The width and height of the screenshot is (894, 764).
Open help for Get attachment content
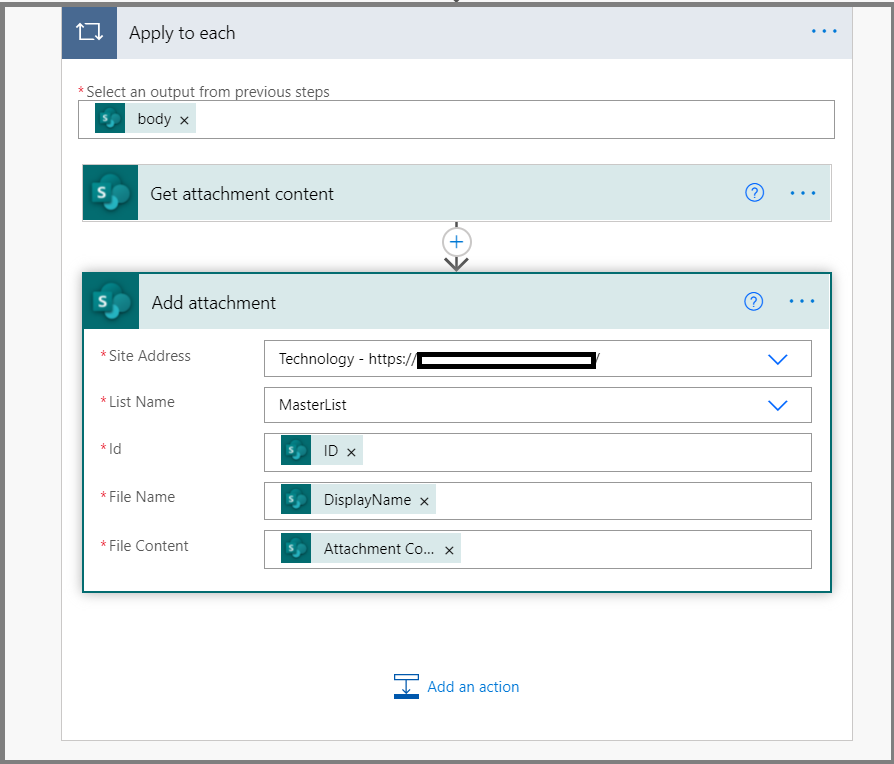point(754,192)
